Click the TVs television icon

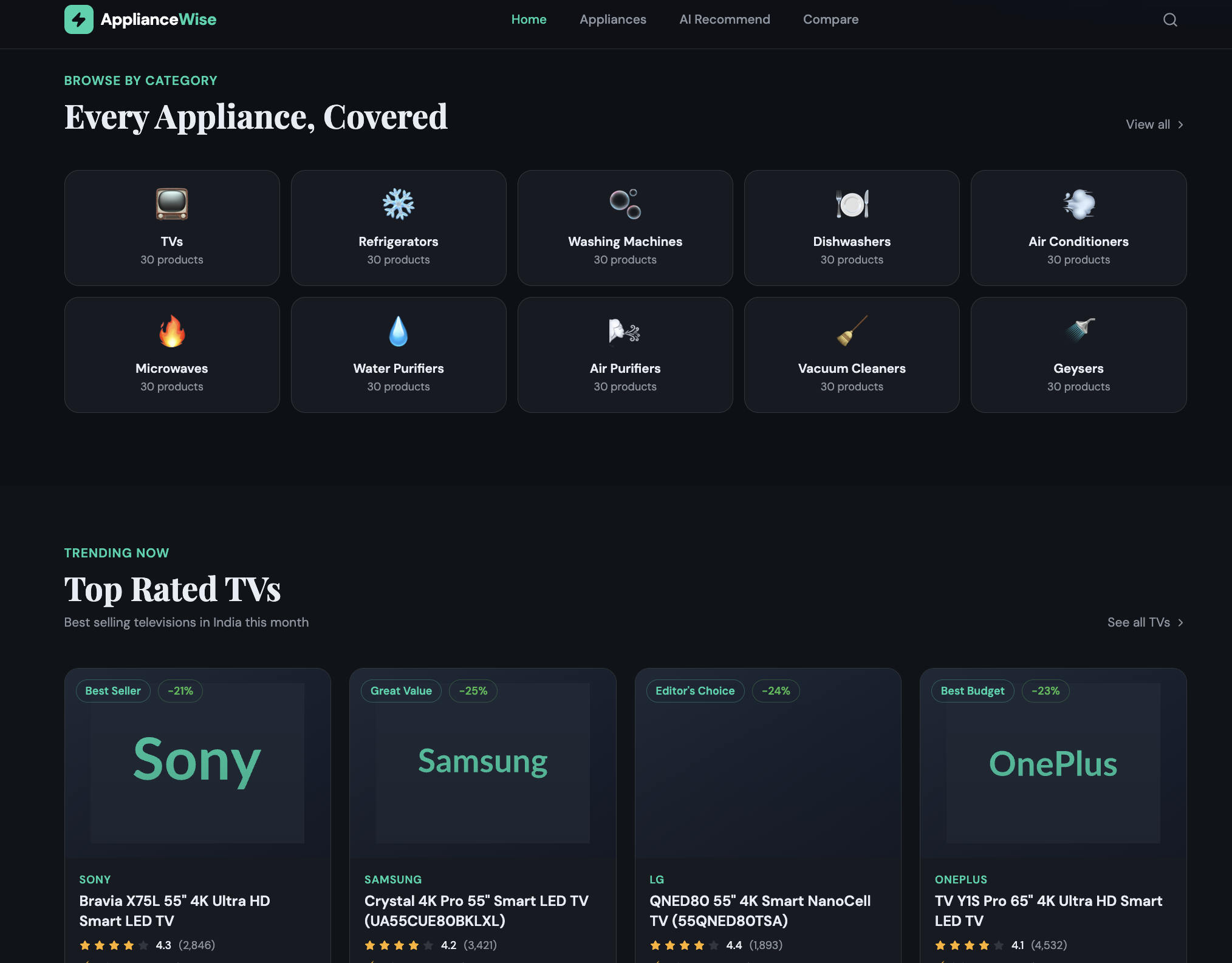(172, 204)
